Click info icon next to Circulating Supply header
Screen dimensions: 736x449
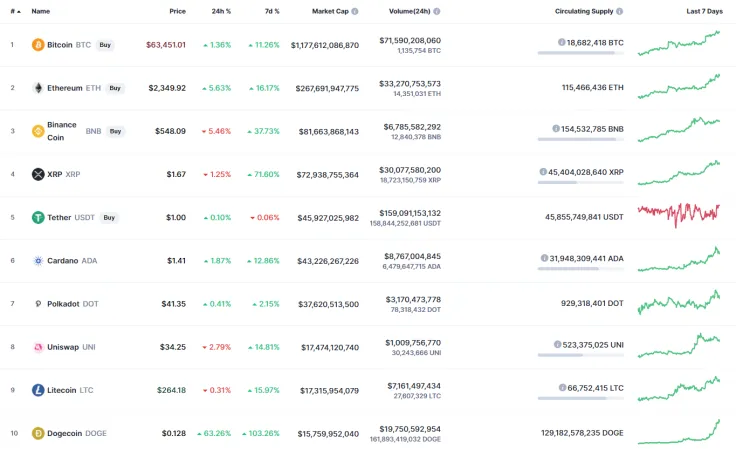(x=620, y=11)
